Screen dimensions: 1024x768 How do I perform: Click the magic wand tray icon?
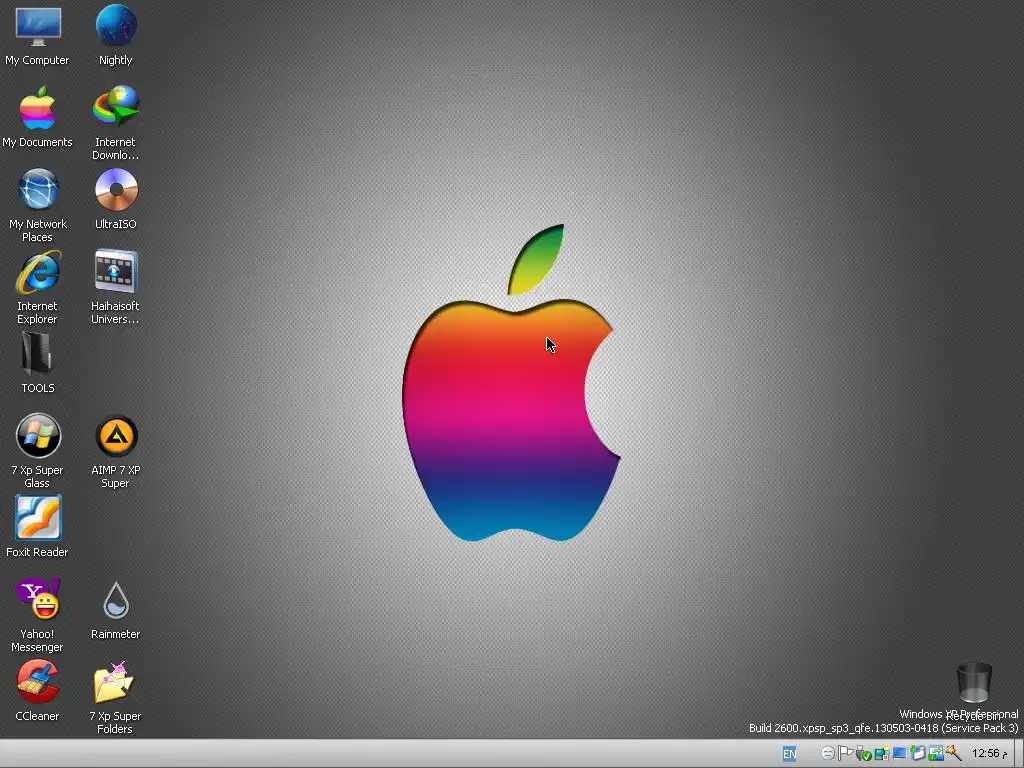click(x=954, y=753)
